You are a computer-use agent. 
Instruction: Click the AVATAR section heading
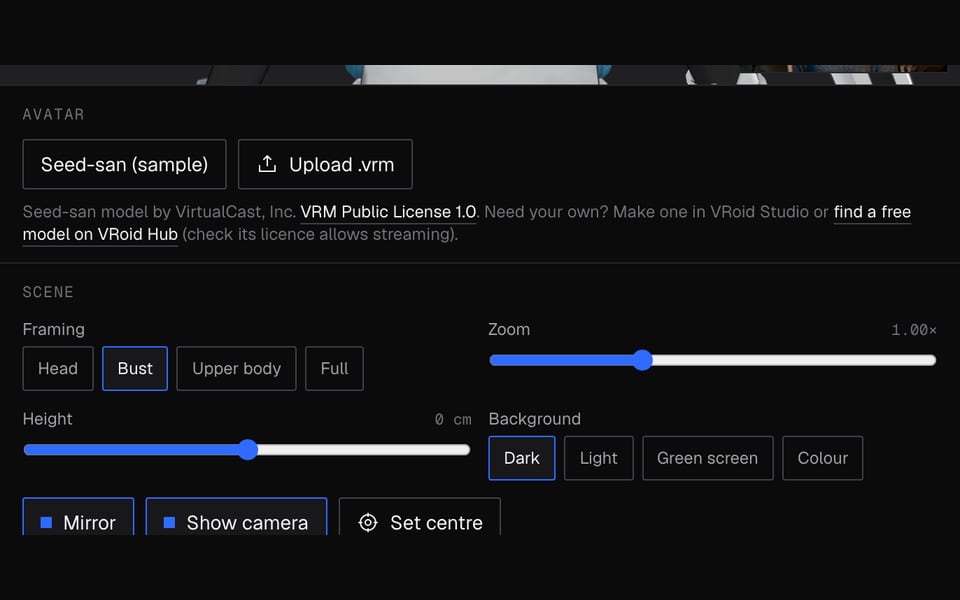tap(53, 114)
